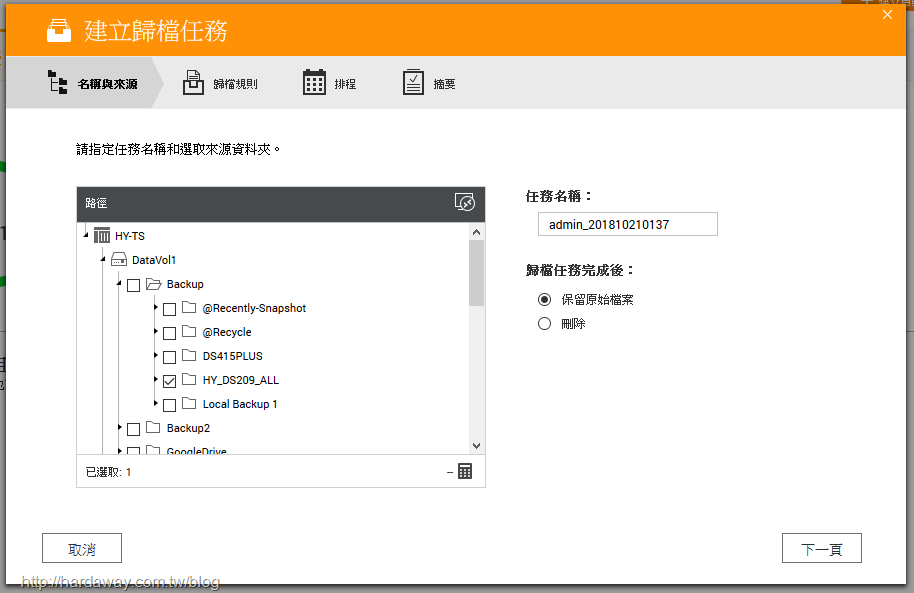Go to the 摘要 step
The image size is (914, 593).
(430, 82)
